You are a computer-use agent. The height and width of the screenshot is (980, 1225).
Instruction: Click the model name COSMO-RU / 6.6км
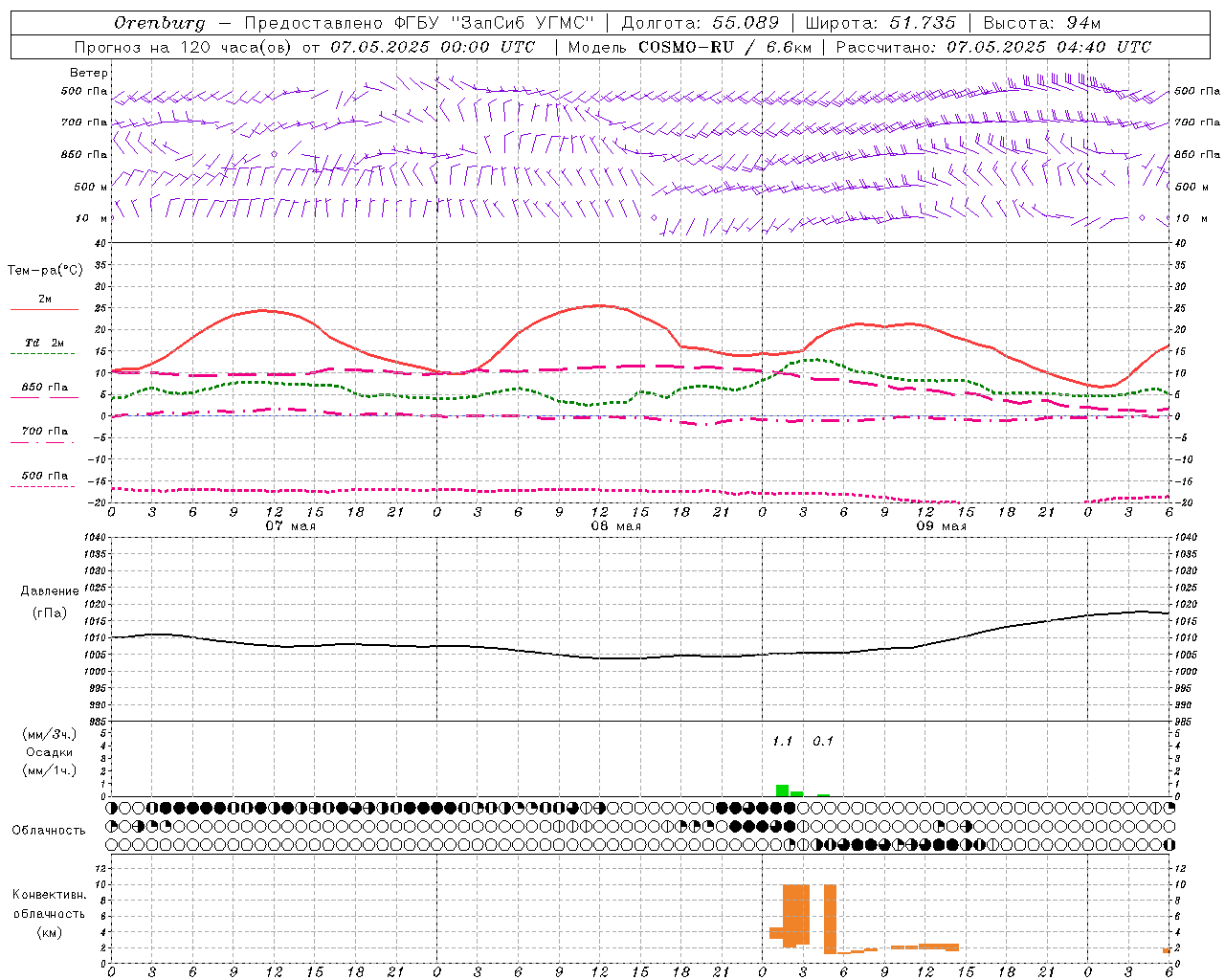(725, 47)
